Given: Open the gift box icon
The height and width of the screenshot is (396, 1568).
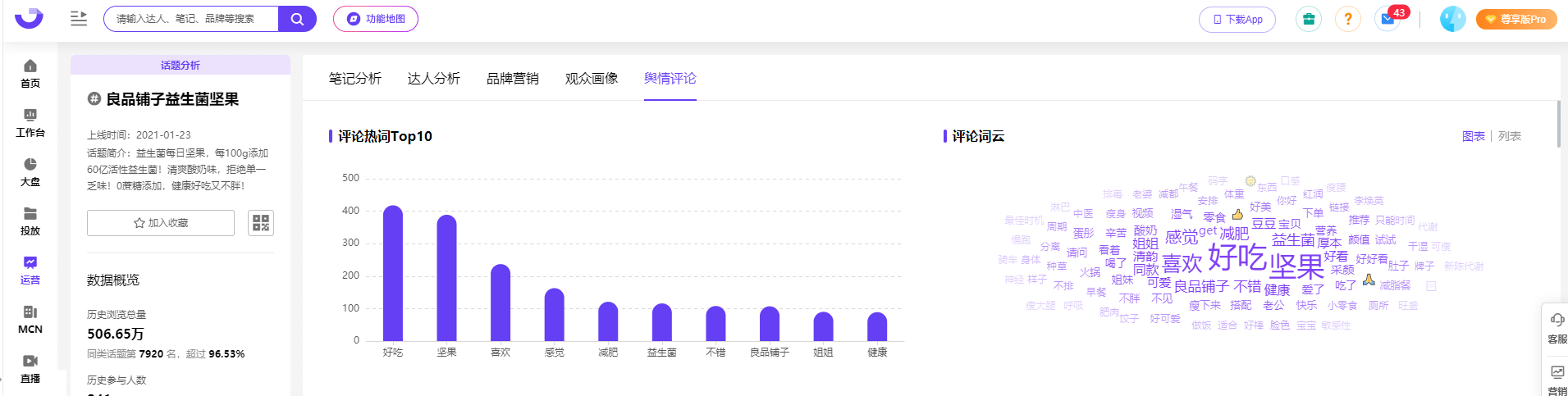Looking at the screenshot, I should click(1309, 19).
